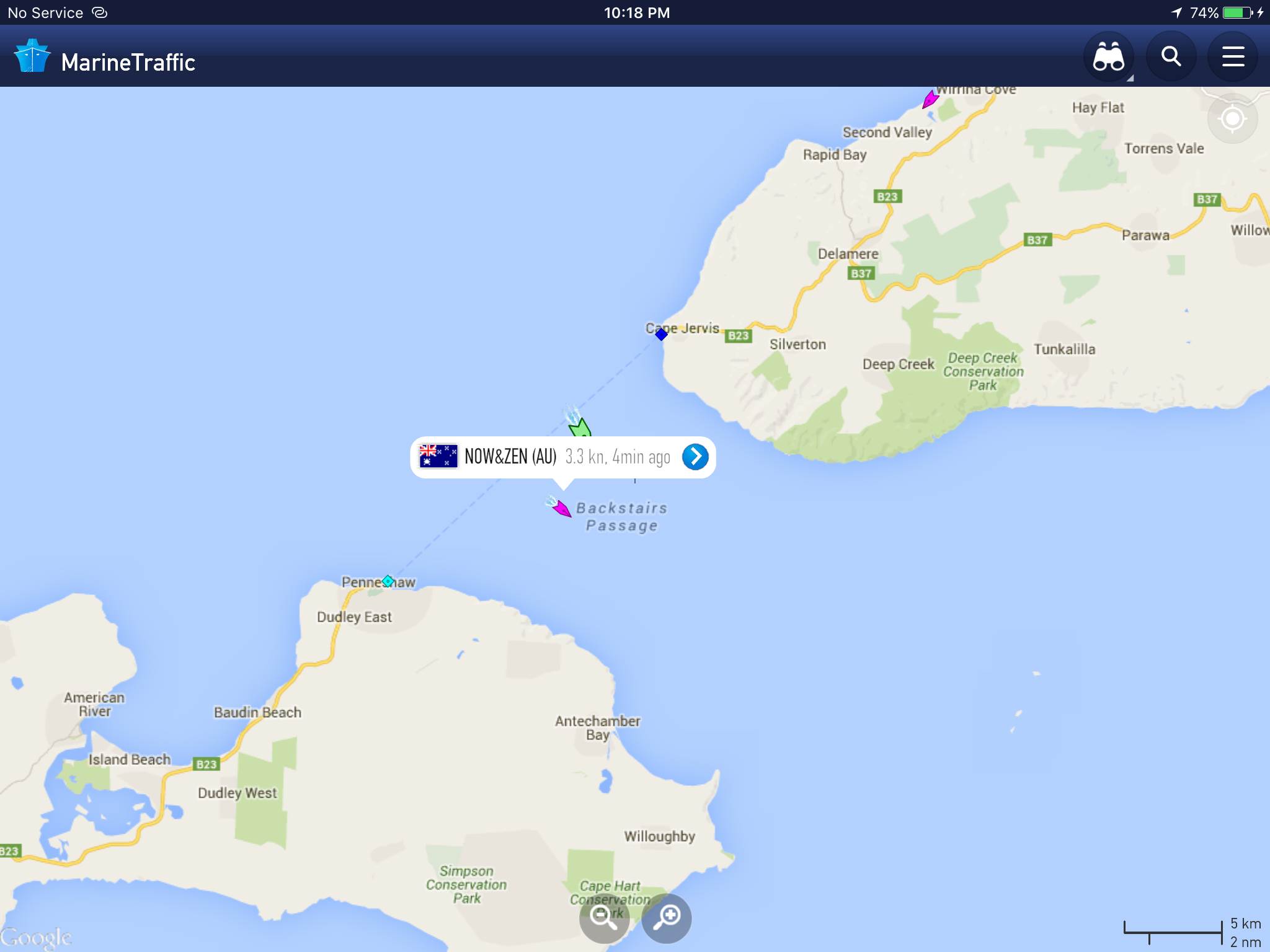Tap the blue diamond at Cape Jervis
Viewport: 1270px width, 952px height.
pyautogui.click(x=661, y=335)
